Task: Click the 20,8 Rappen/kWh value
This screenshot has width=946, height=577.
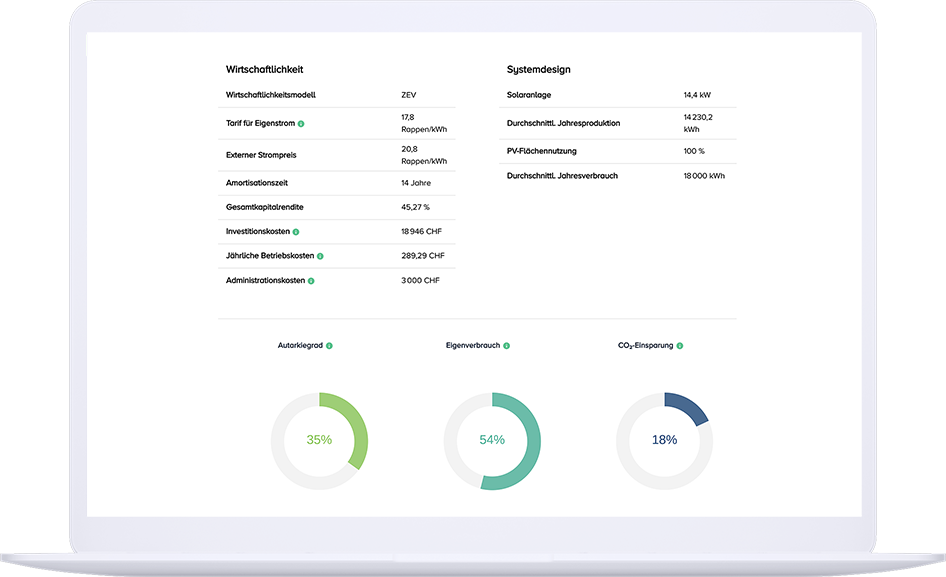Action: [x=424, y=155]
